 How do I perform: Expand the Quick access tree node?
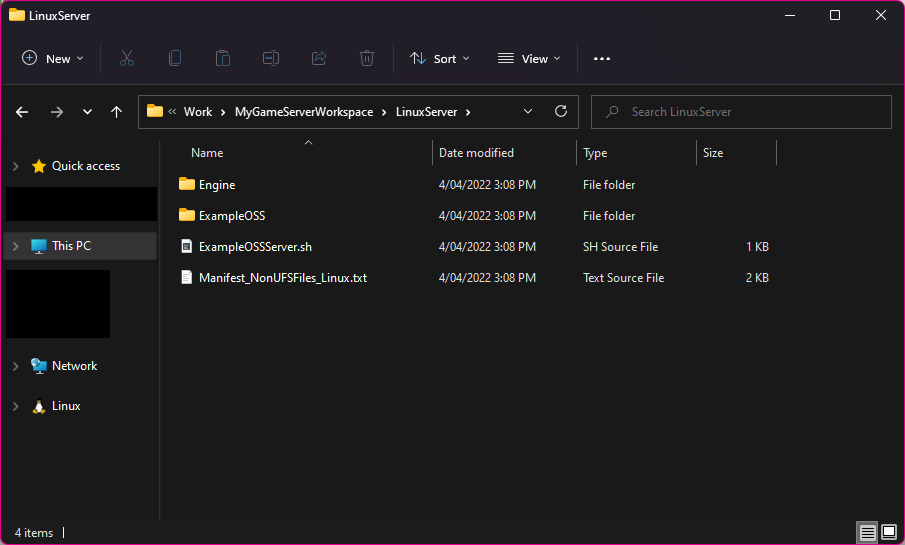tap(15, 167)
